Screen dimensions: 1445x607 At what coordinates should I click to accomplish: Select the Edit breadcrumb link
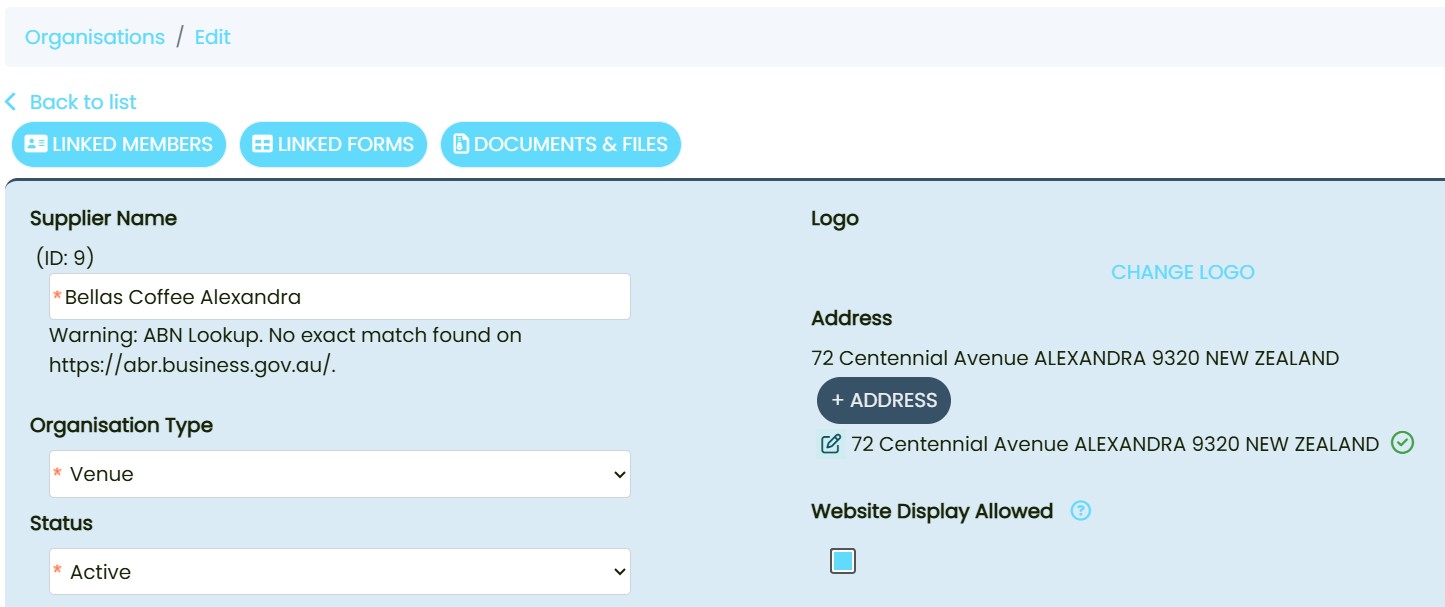(212, 37)
